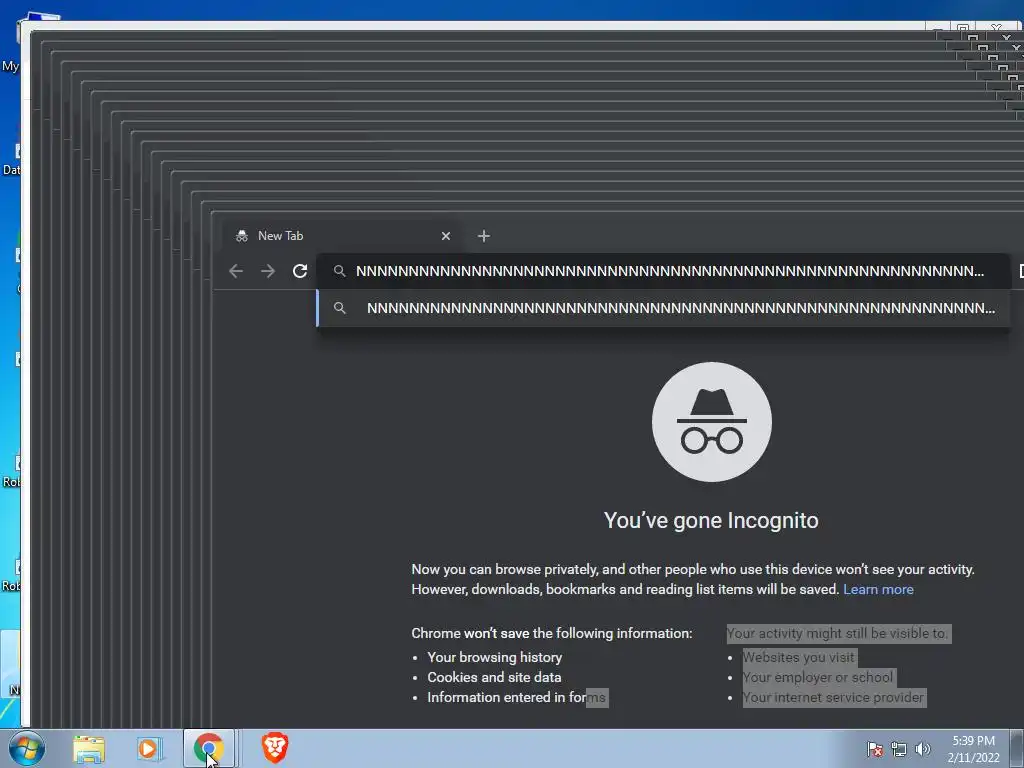Click the text Websites you visit
Image resolution: width=1024 pixels, height=768 pixels.
pyautogui.click(x=798, y=657)
